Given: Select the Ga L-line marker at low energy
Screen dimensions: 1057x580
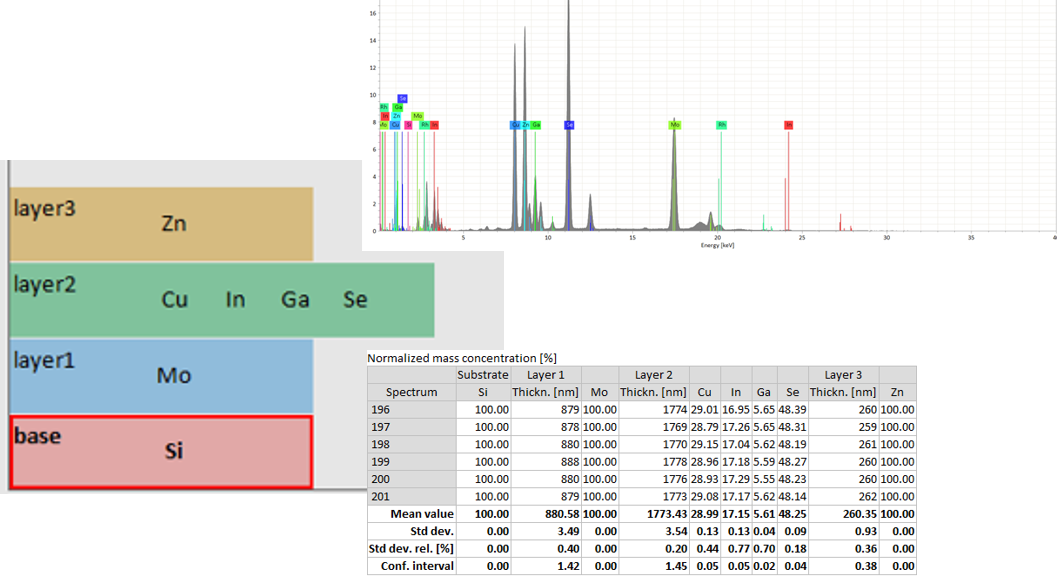Looking at the screenshot, I should (x=398, y=107).
